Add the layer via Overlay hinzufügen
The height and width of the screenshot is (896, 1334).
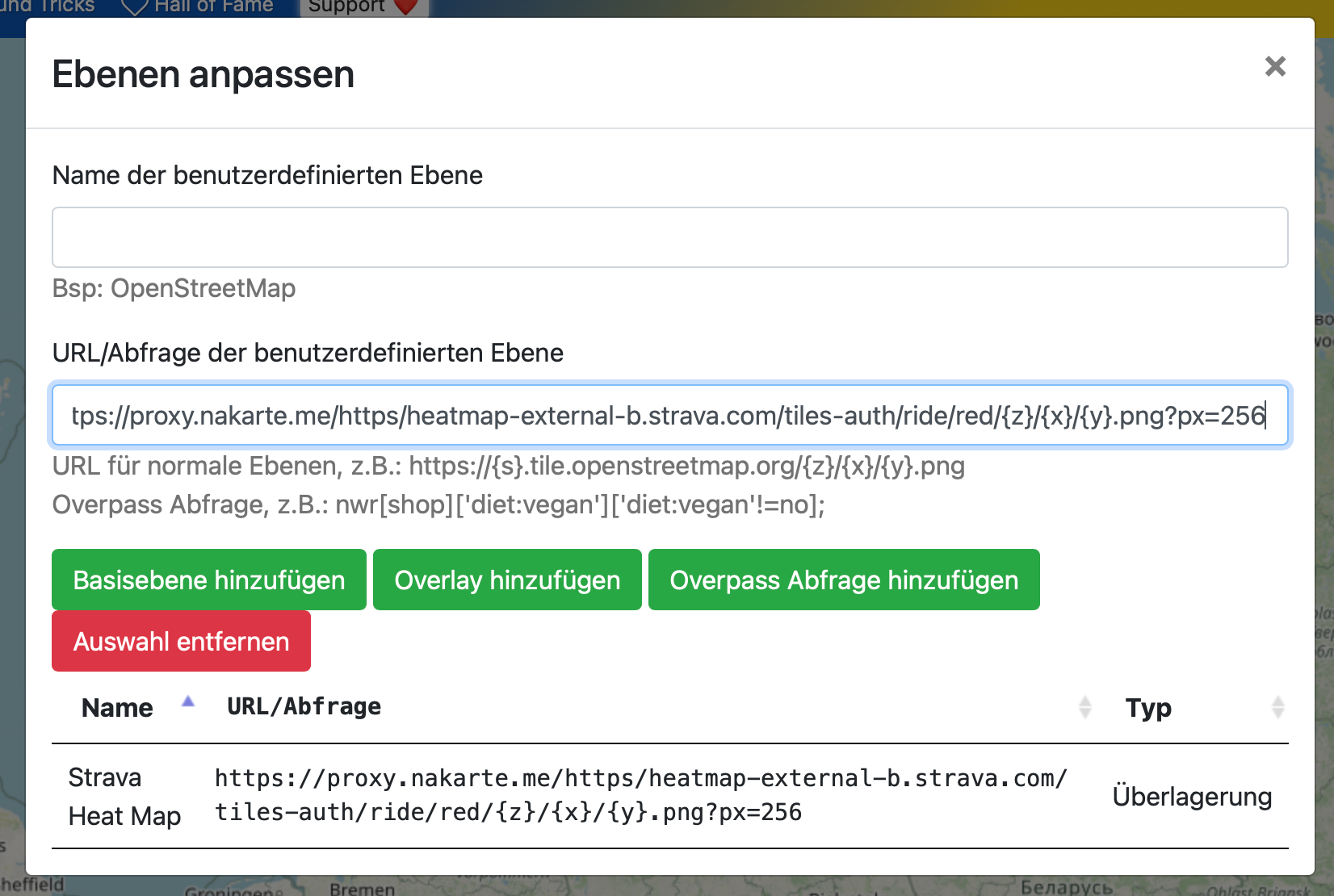coord(507,580)
